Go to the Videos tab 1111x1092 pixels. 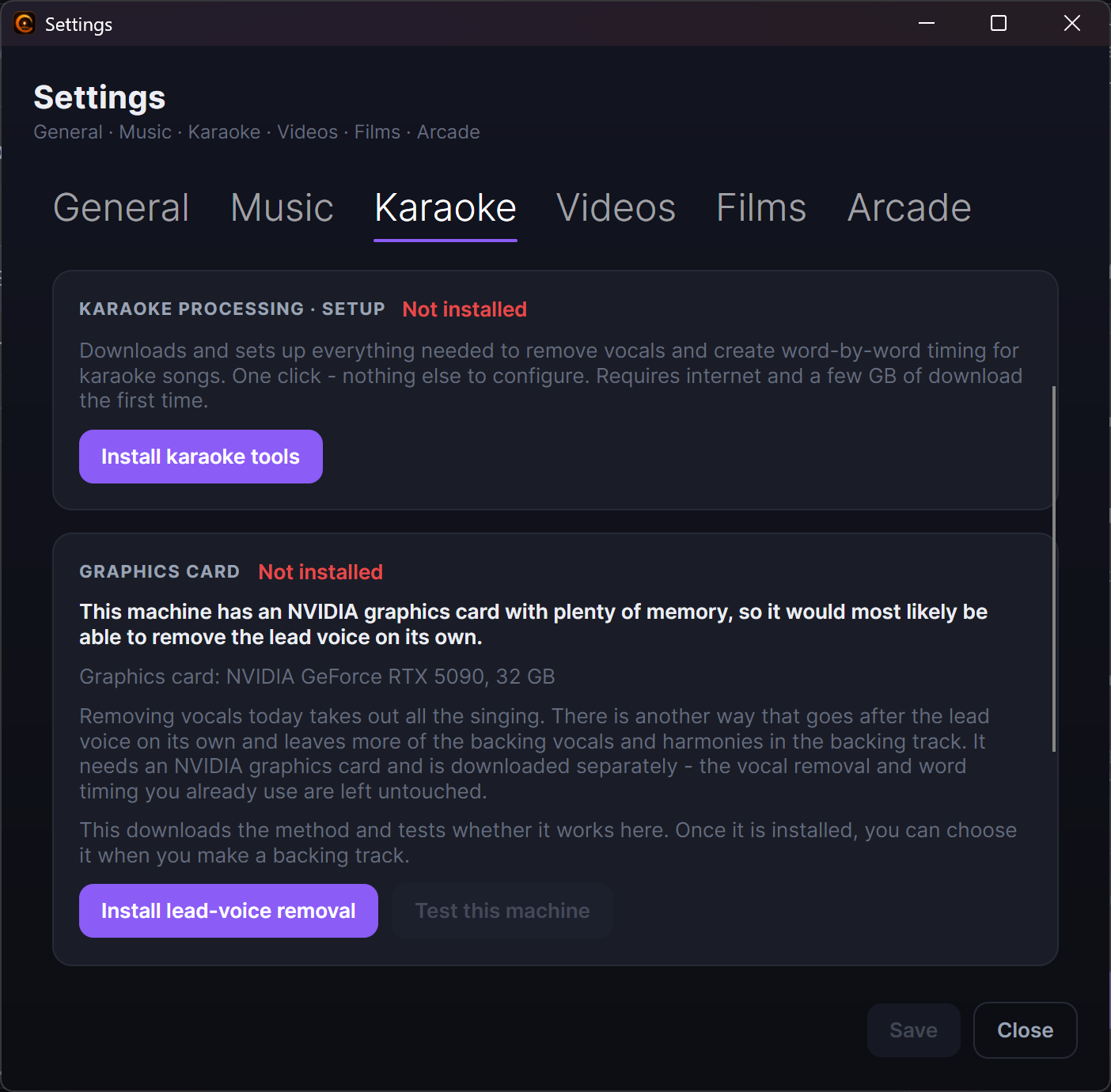pyautogui.click(x=616, y=208)
